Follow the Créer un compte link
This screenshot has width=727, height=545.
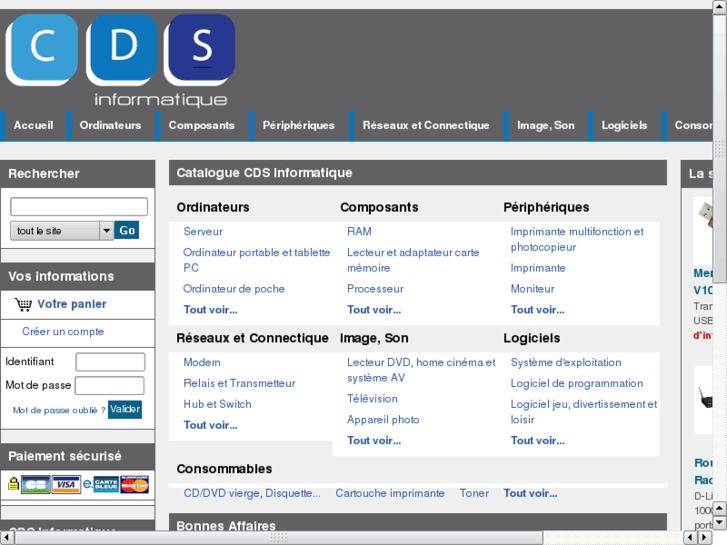click(x=63, y=332)
